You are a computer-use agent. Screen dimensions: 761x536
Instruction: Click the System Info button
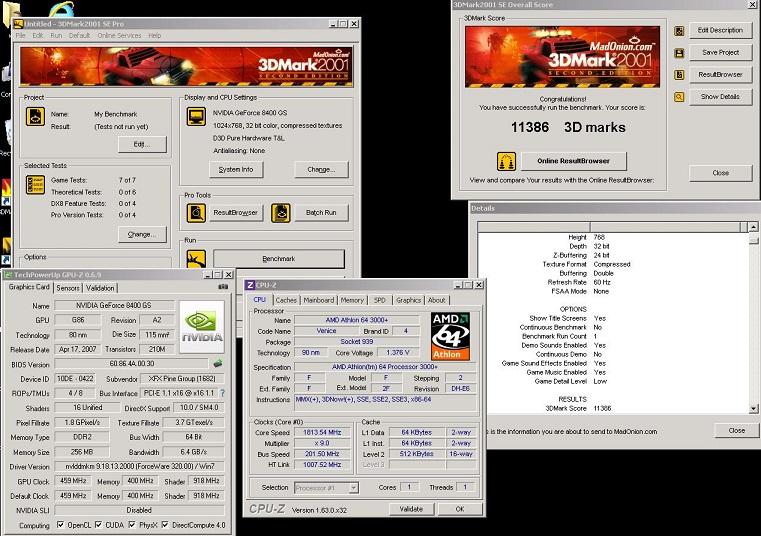click(x=236, y=169)
